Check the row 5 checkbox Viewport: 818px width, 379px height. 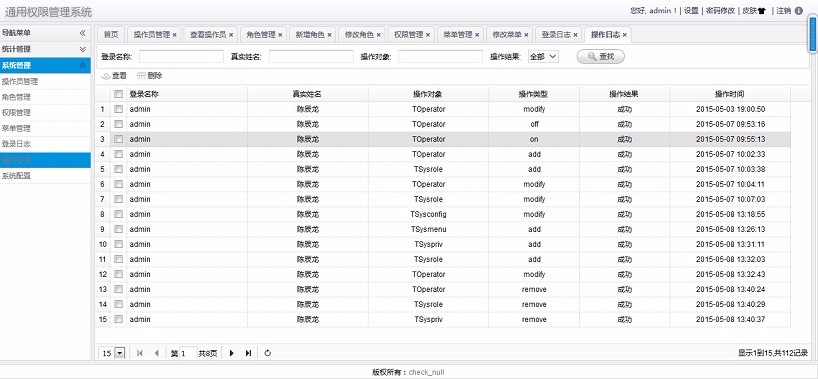[118, 169]
